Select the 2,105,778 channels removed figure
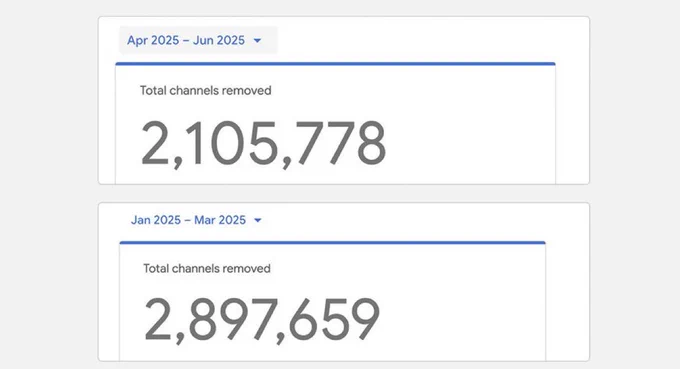This screenshot has width=680, height=369. pyautogui.click(x=263, y=144)
